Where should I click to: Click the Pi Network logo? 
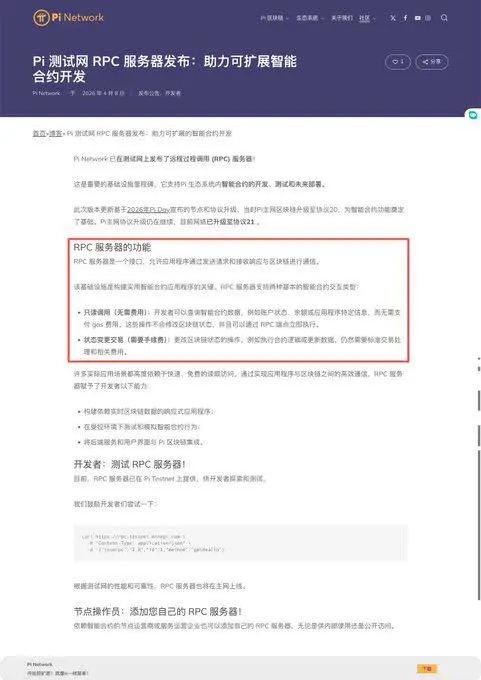(x=69, y=18)
